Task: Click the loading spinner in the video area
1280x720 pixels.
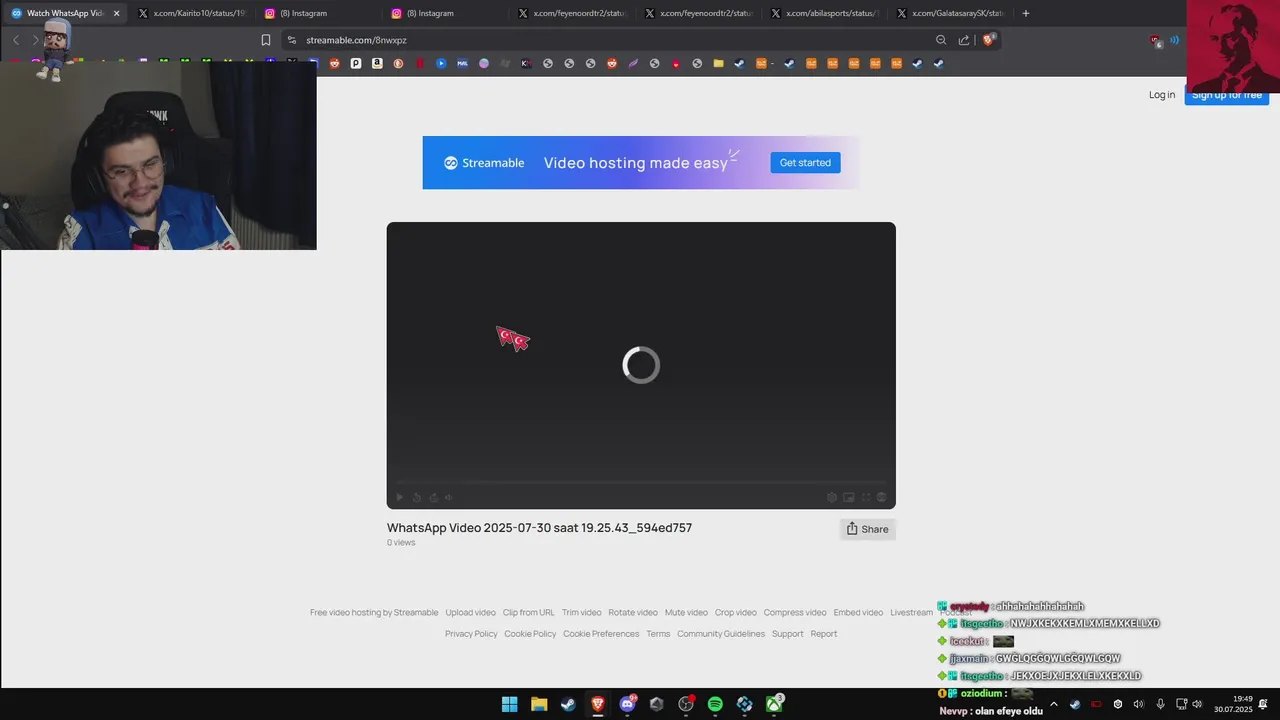Action: click(x=641, y=365)
